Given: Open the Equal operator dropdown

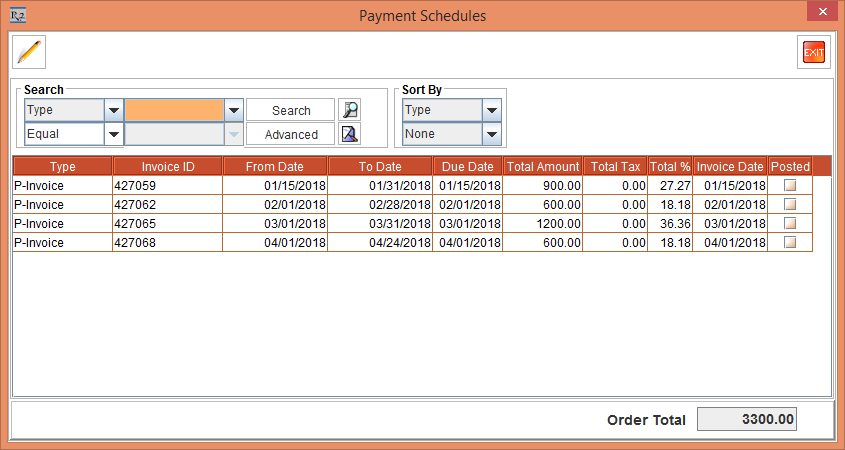Looking at the screenshot, I should click(x=113, y=134).
